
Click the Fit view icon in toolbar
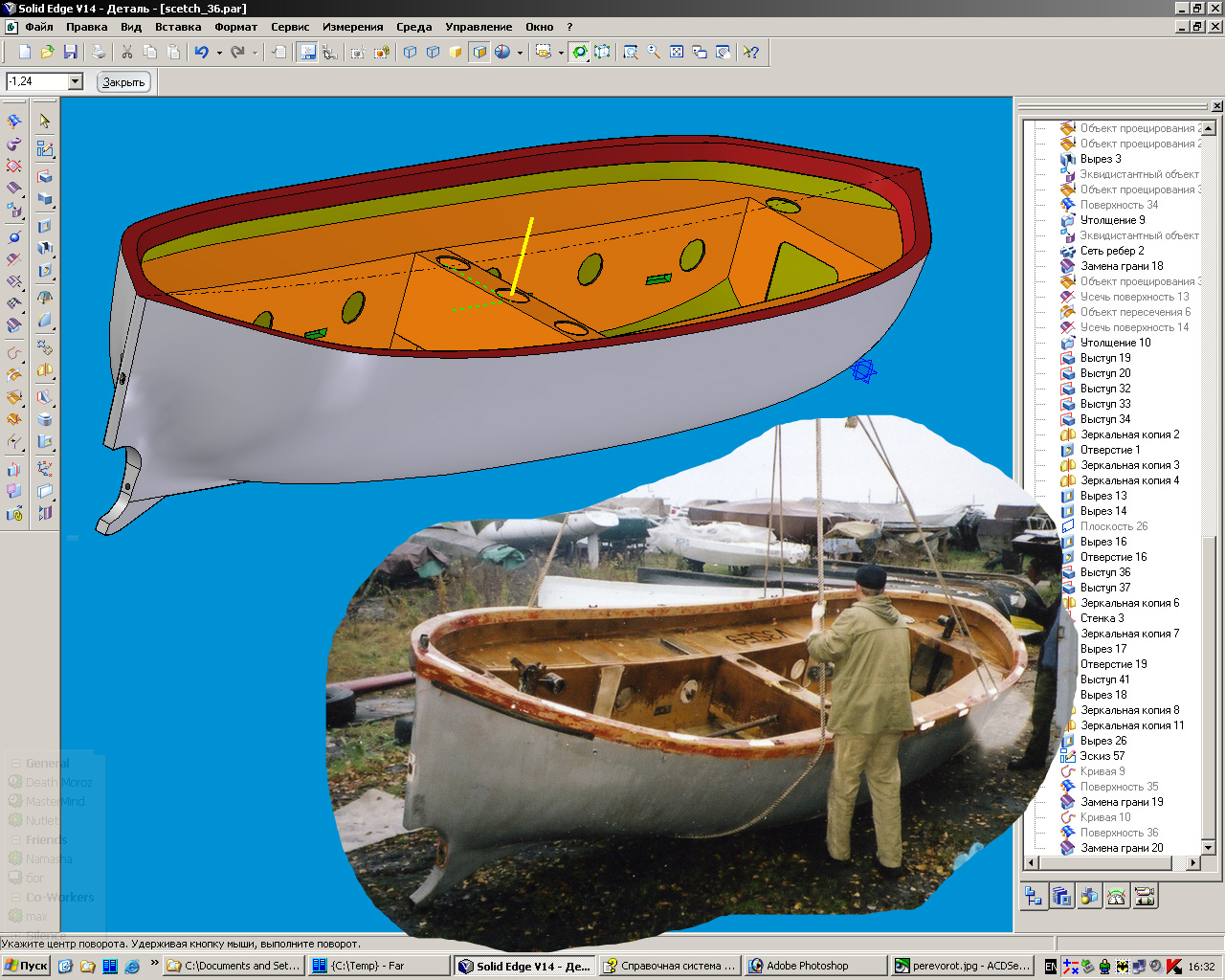[x=677, y=53]
